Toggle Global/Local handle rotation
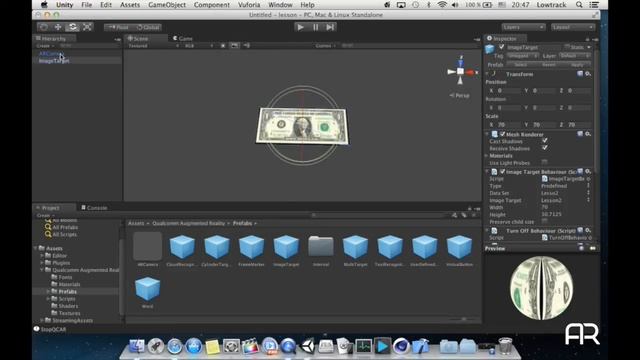640x360 pixels. click(148, 27)
